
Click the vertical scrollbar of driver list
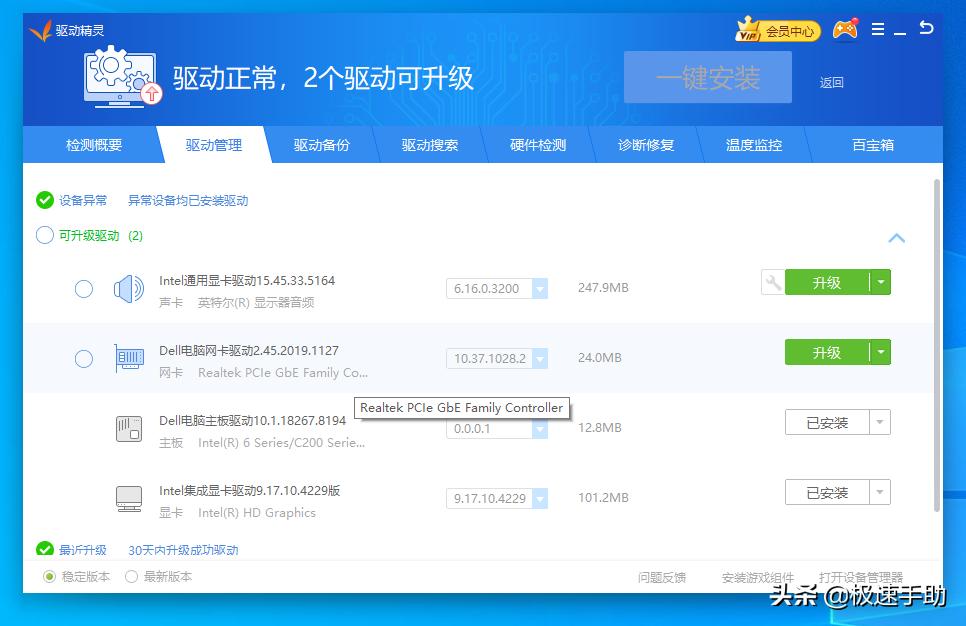[x=936, y=340]
